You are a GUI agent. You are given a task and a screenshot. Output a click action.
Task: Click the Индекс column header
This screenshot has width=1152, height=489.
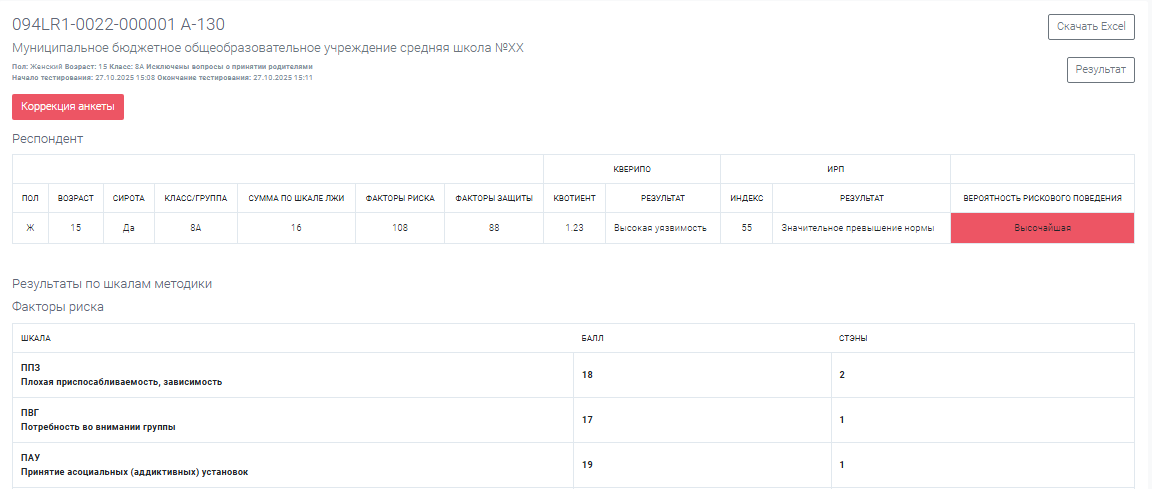click(746, 198)
